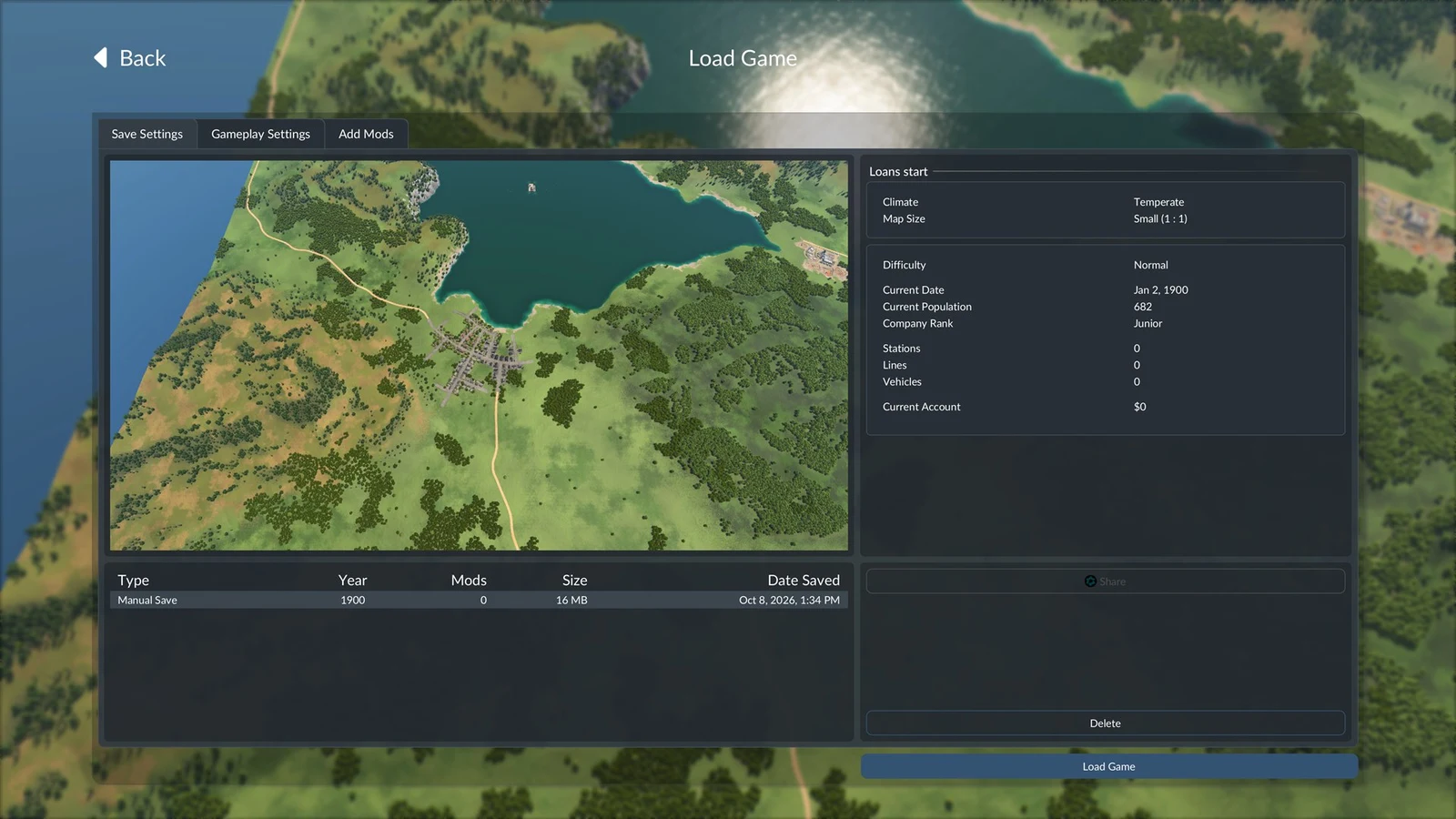The image size is (1456, 819).
Task: Click the 16 MB size cell
Action: tap(571, 601)
